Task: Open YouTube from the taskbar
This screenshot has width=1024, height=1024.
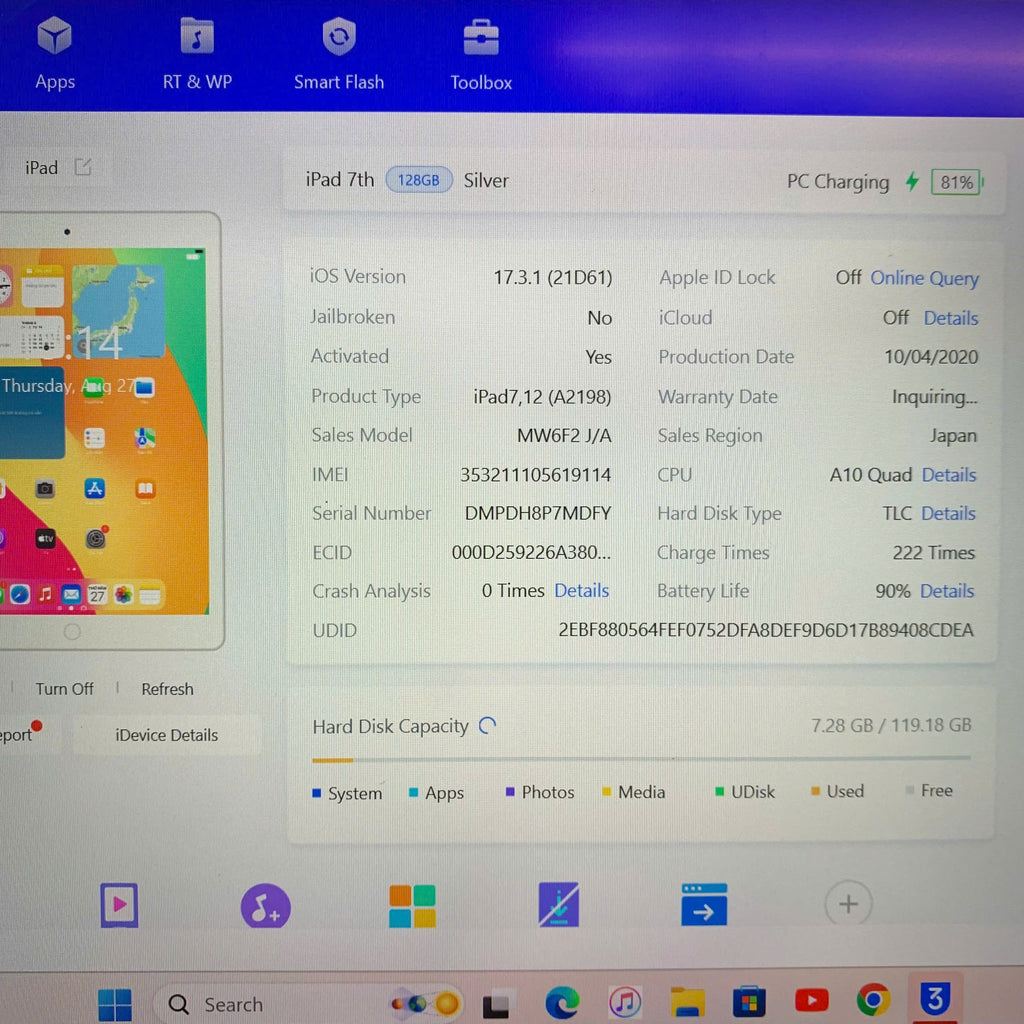Action: point(811,1000)
